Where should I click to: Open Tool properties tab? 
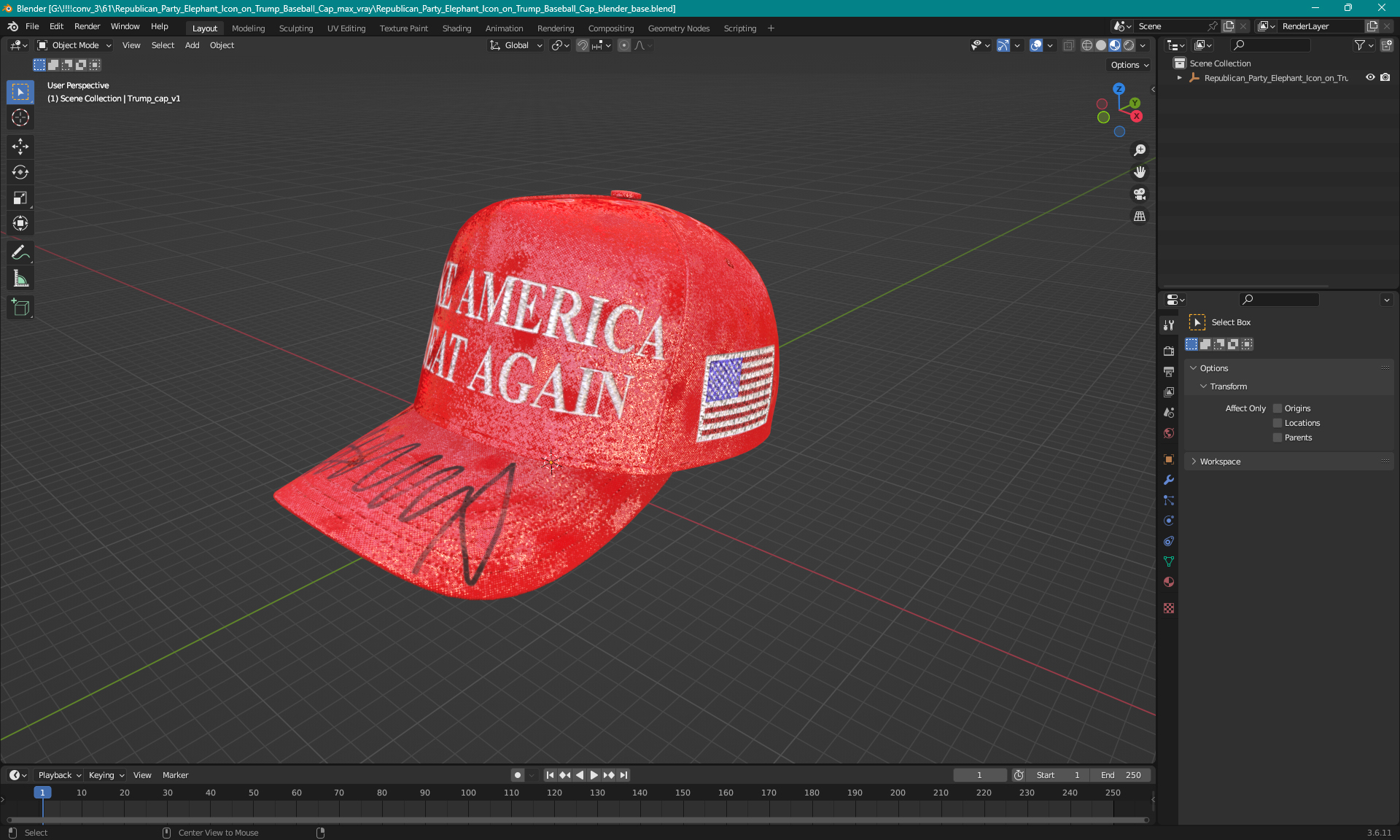1169,324
